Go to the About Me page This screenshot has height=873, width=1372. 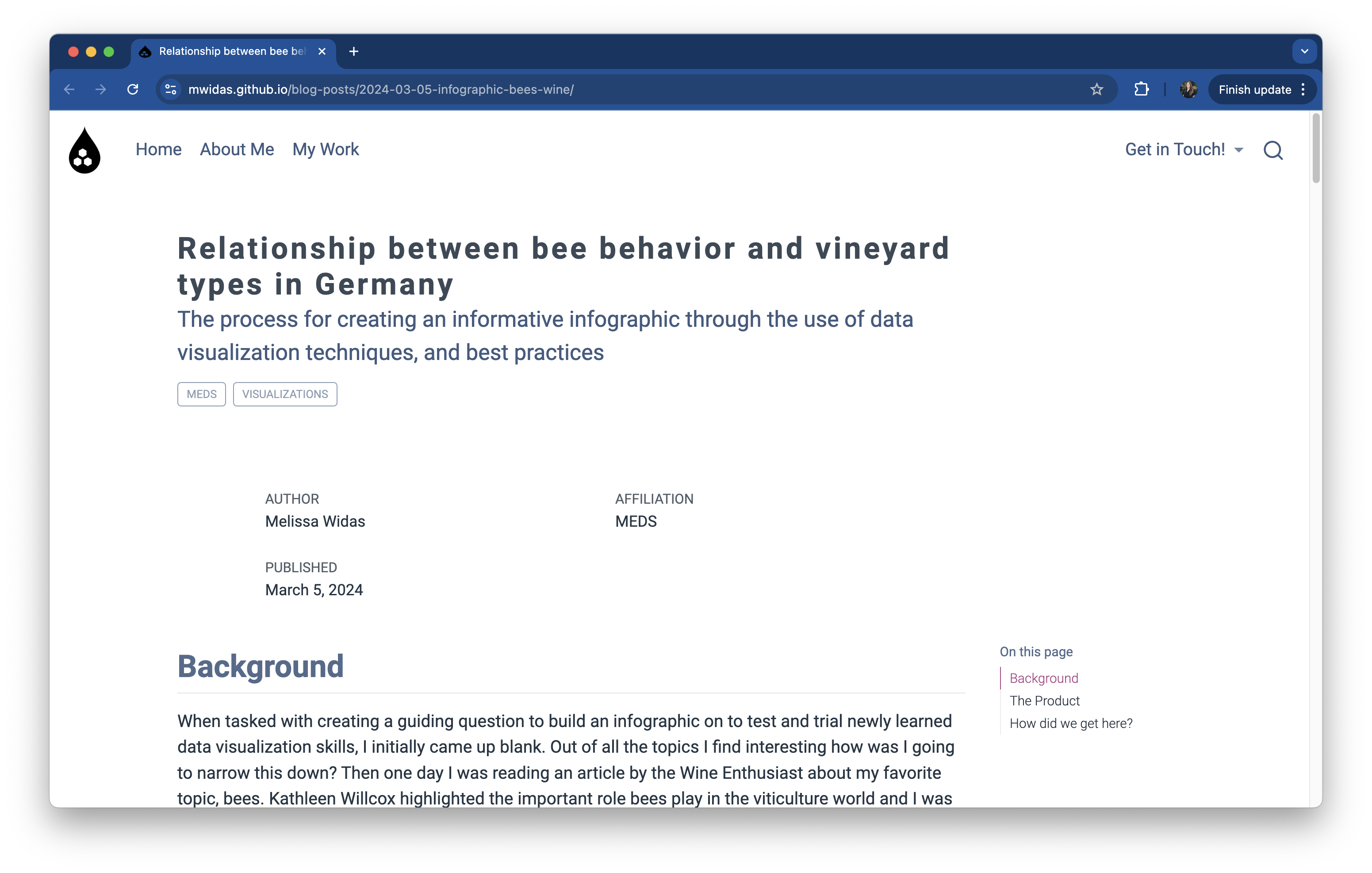(x=237, y=149)
